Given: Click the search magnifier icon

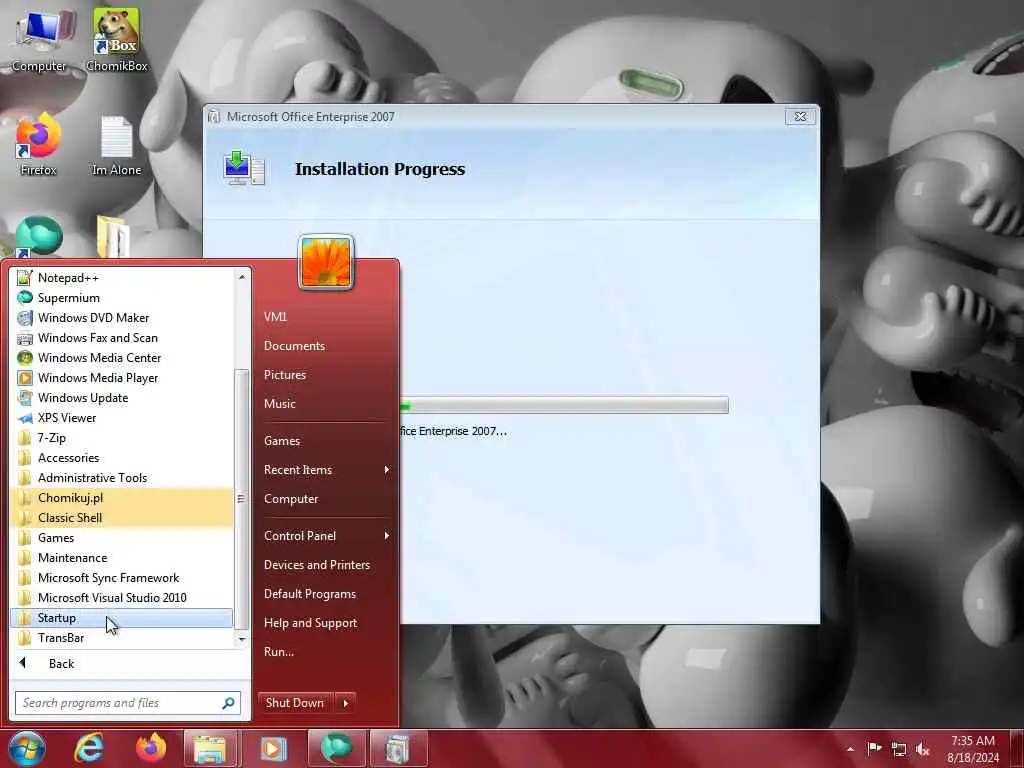Looking at the screenshot, I should coord(229,703).
